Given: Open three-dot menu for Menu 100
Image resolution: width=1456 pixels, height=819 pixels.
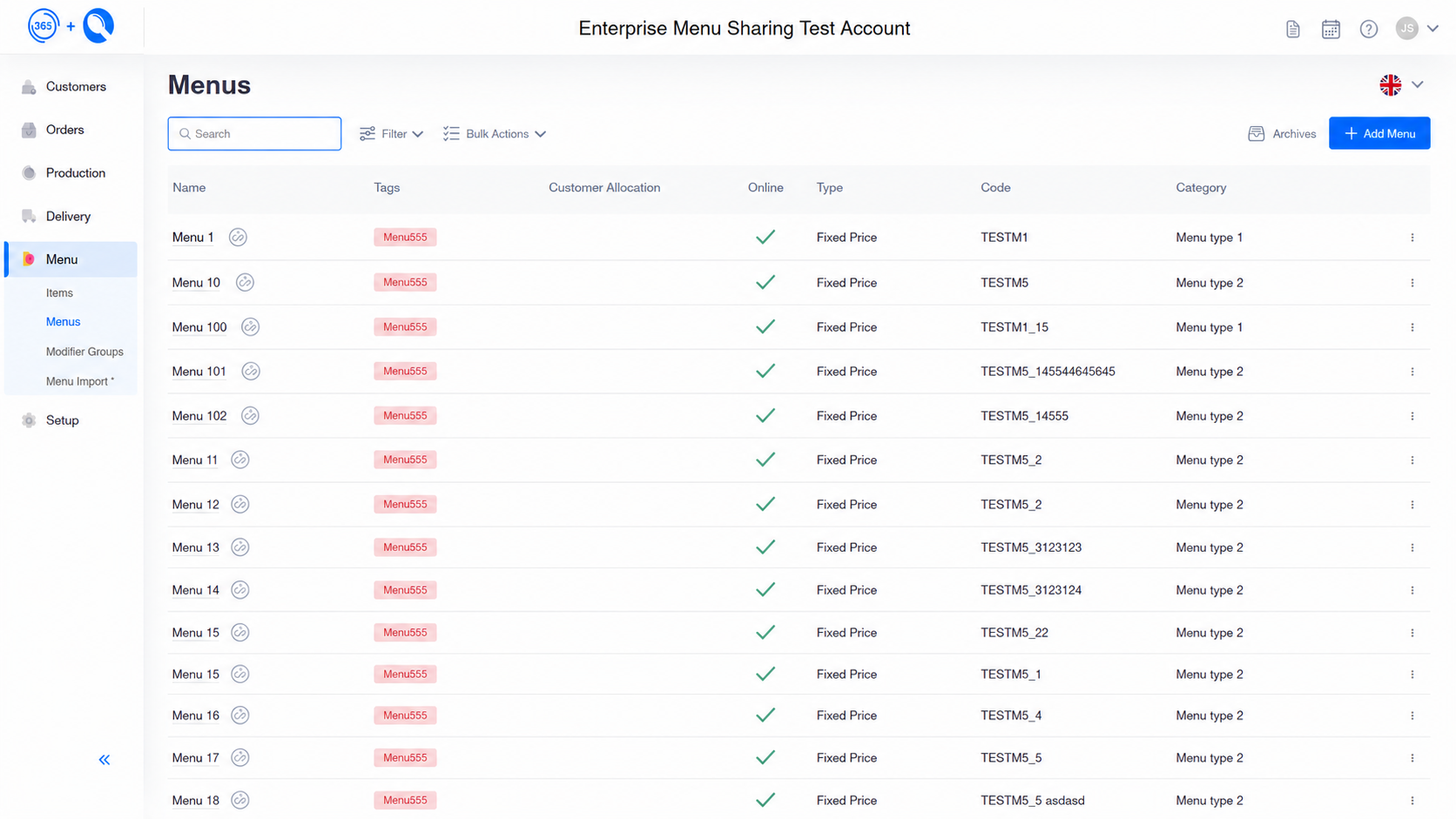Looking at the screenshot, I should click(x=1412, y=326).
